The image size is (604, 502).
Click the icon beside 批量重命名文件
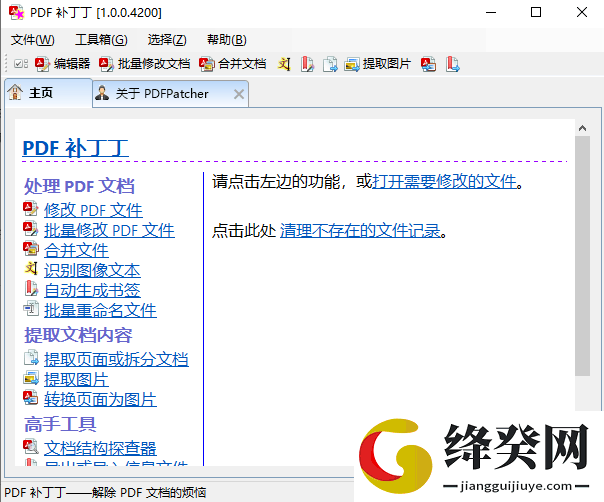point(31,309)
